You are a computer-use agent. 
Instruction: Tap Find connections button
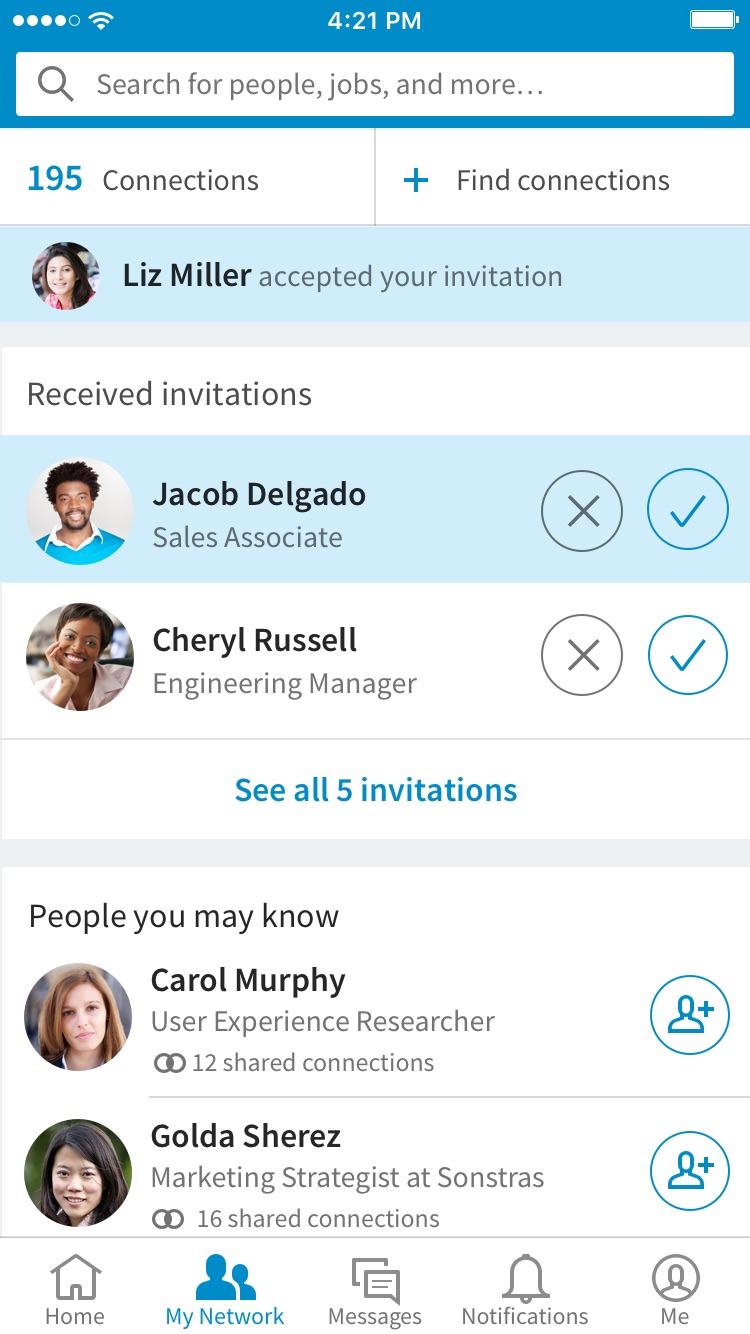[x=537, y=180]
